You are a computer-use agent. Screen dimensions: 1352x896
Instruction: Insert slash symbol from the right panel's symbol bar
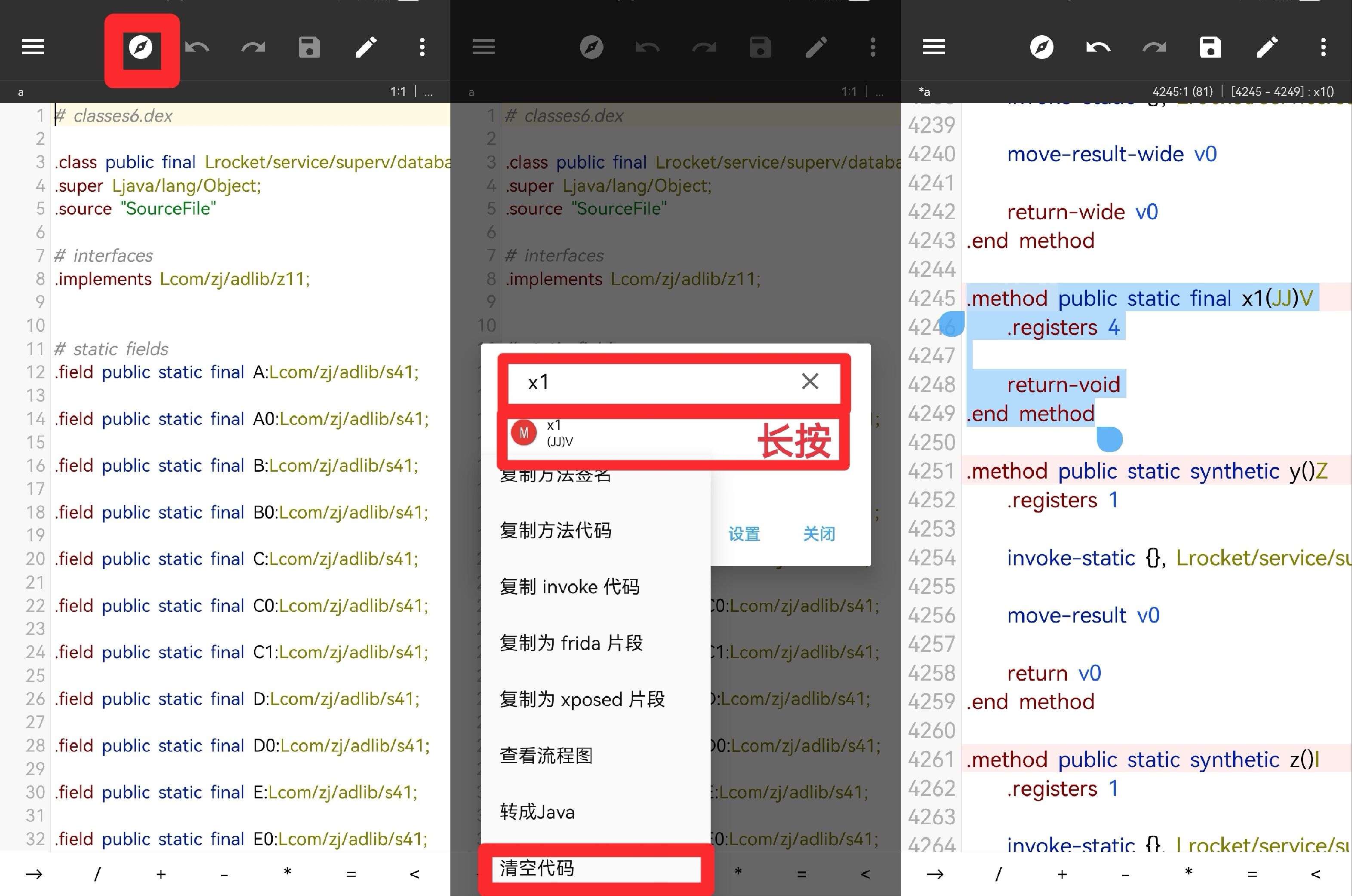[x=999, y=874]
